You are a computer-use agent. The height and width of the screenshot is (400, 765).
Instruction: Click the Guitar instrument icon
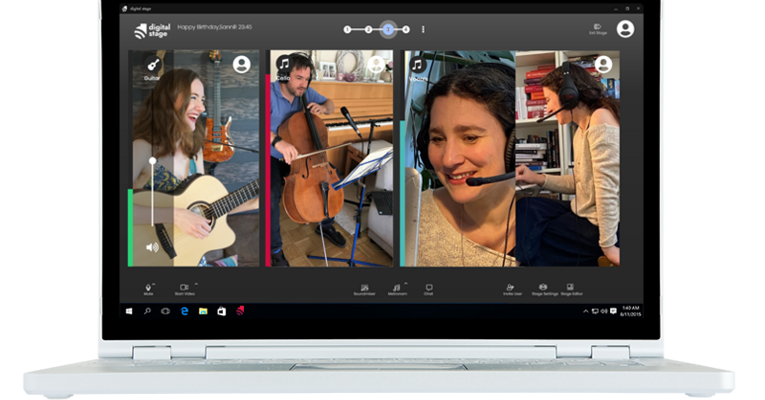(x=153, y=64)
